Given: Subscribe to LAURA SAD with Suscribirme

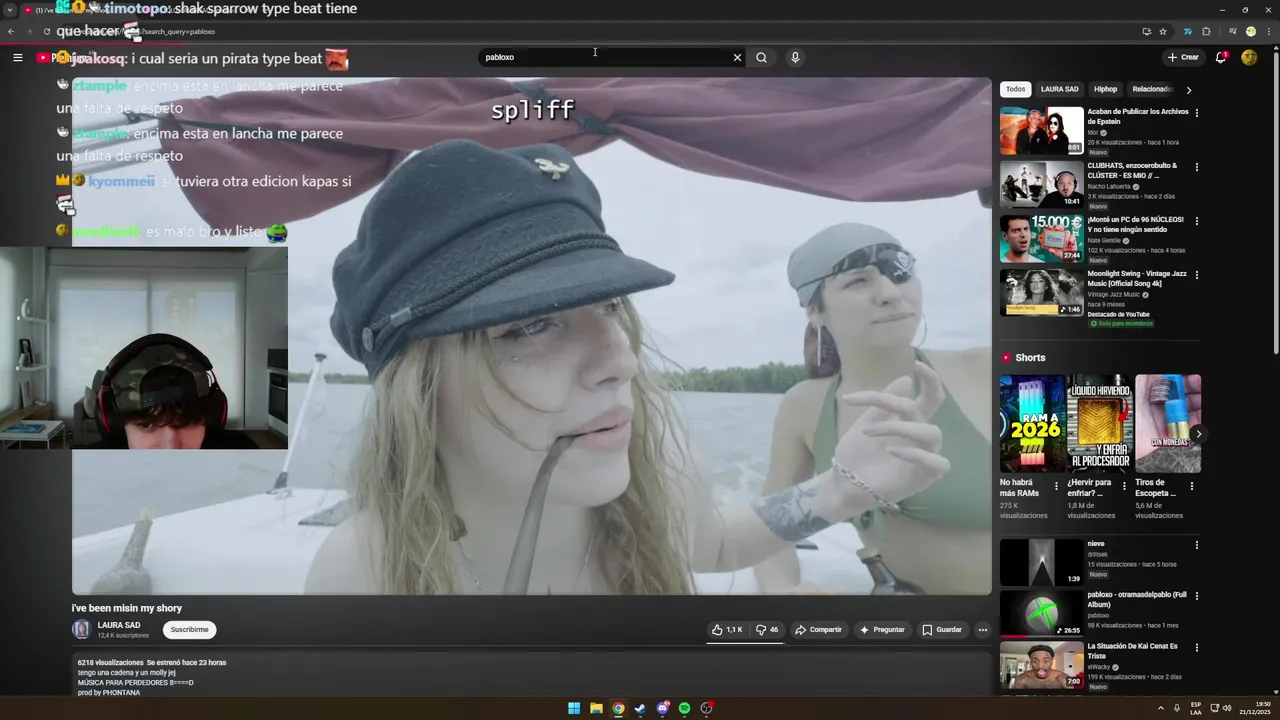Looking at the screenshot, I should 189,630.
